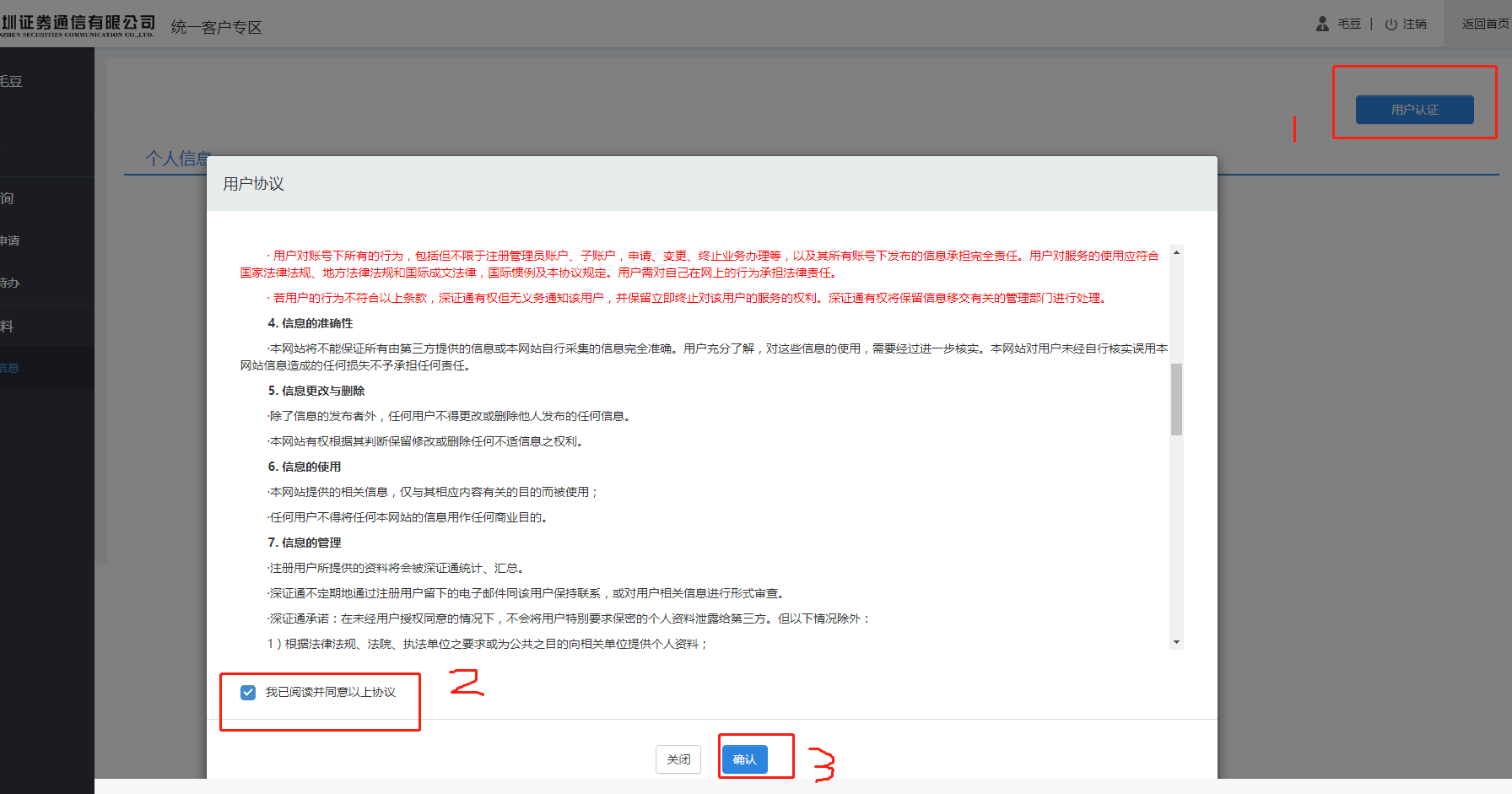Click username 毛豆 in top bar
Viewport: 1512px width, 794px height.
[1349, 24]
